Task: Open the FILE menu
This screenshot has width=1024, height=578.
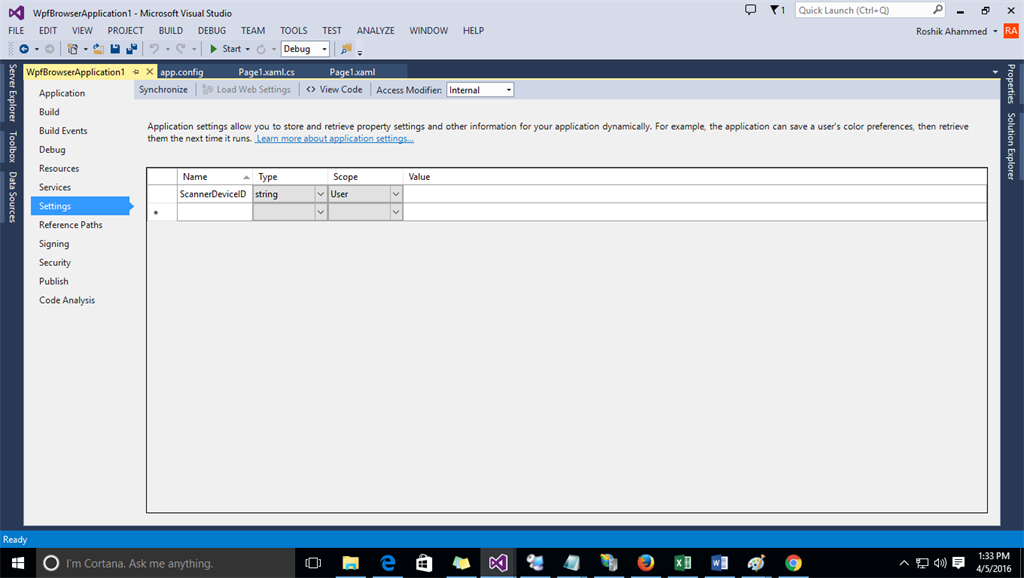Action: pos(16,31)
